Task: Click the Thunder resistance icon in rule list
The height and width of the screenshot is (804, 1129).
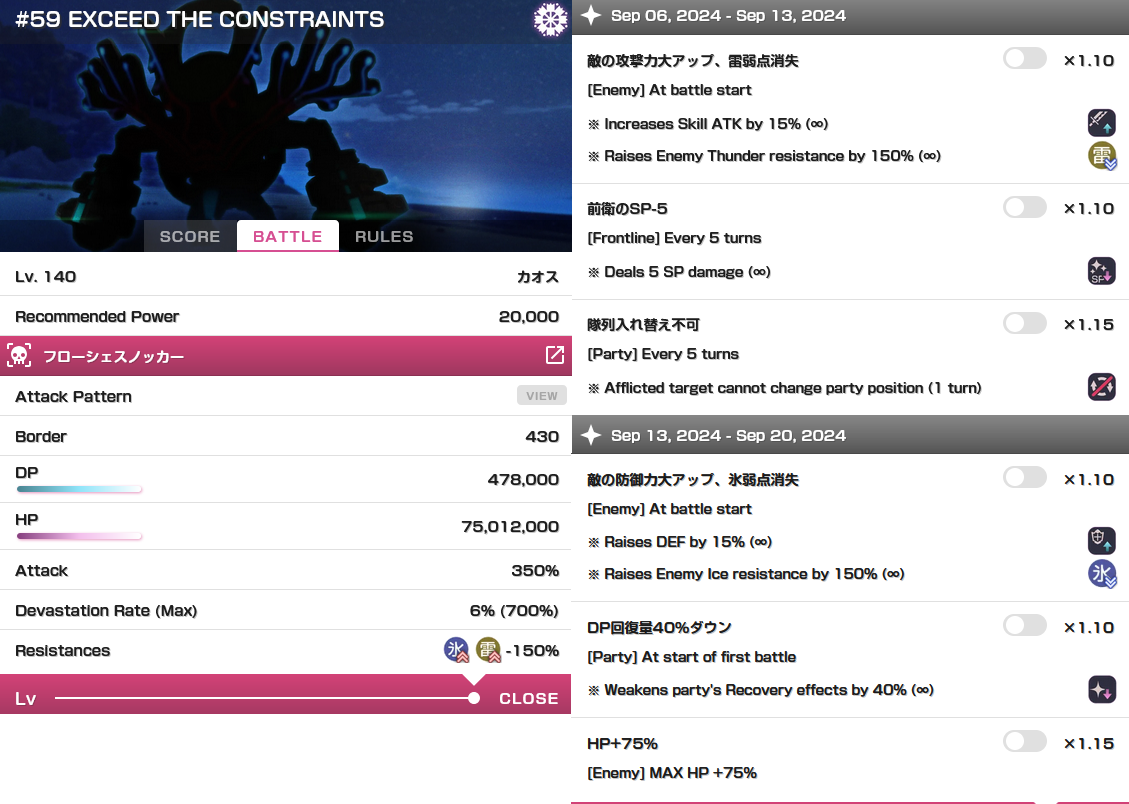Action: click(x=1102, y=155)
